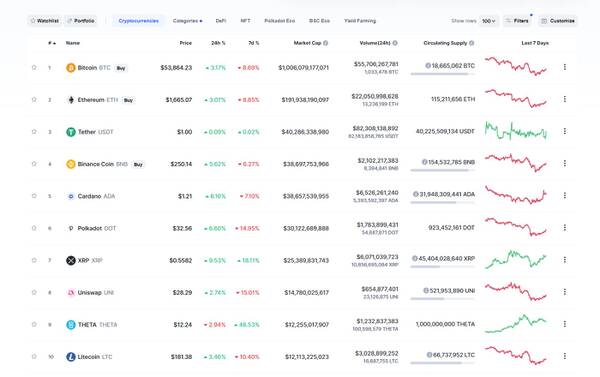Click the Bitcoin coin logo
Viewport: 600px width, 377px height.
pyautogui.click(x=71, y=68)
